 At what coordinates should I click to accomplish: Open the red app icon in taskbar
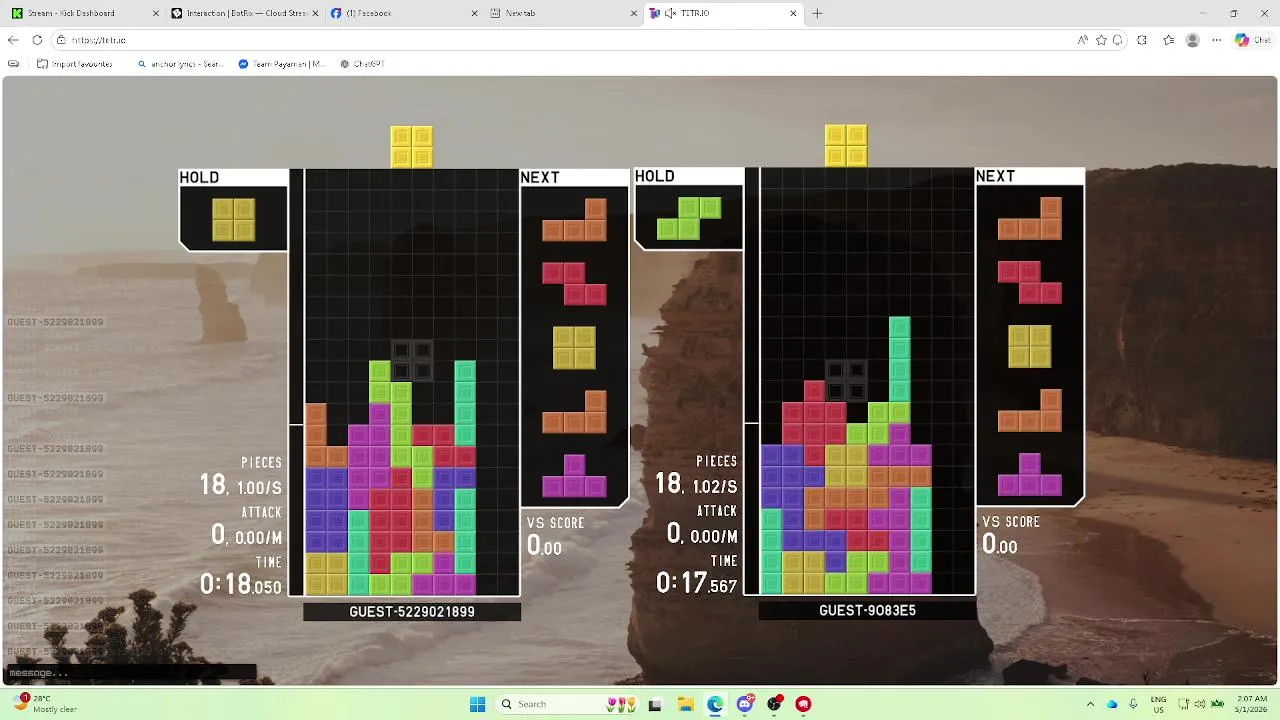pyautogui.click(x=803, y=704)
